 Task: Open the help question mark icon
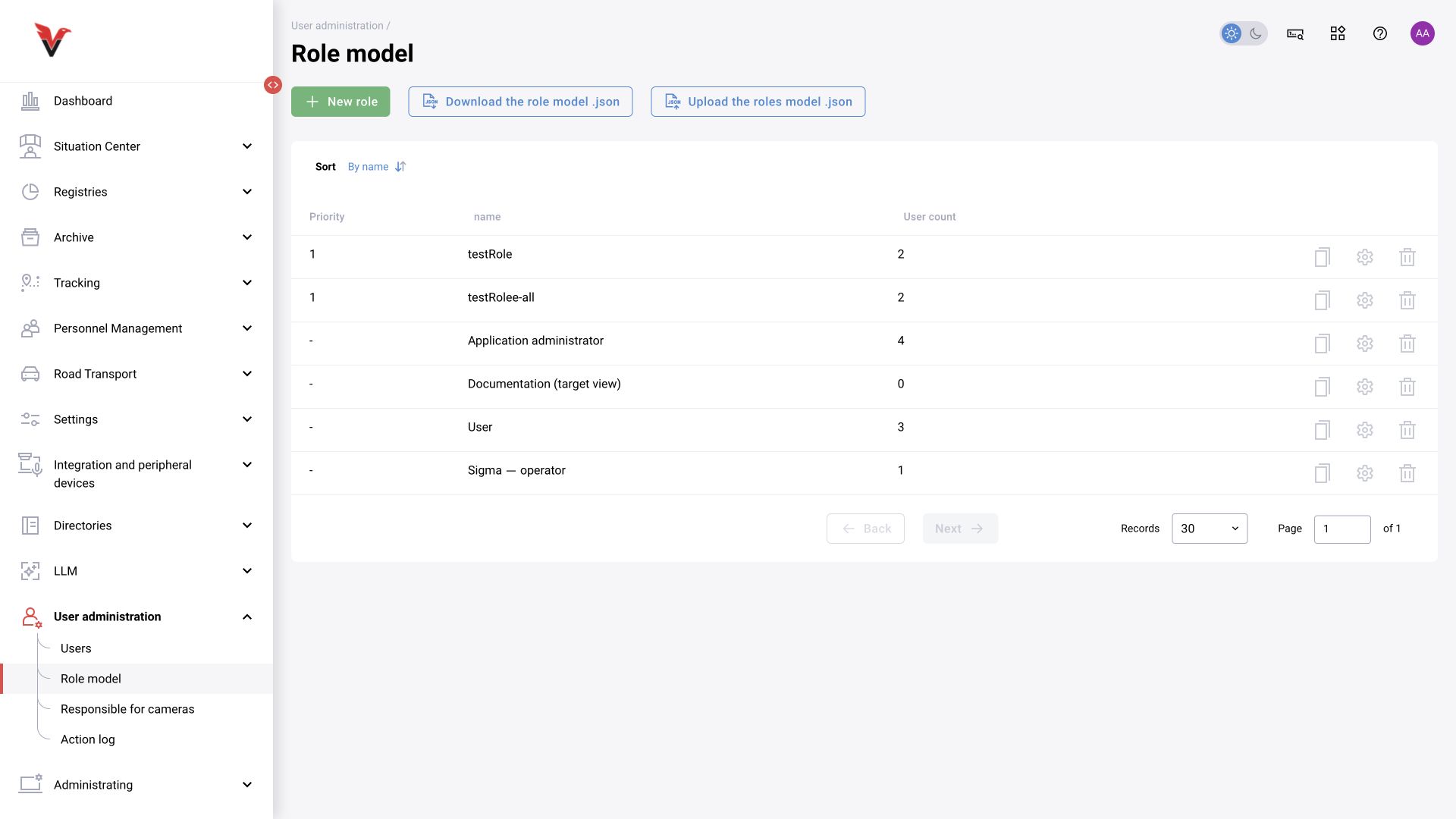(1379, 33)
